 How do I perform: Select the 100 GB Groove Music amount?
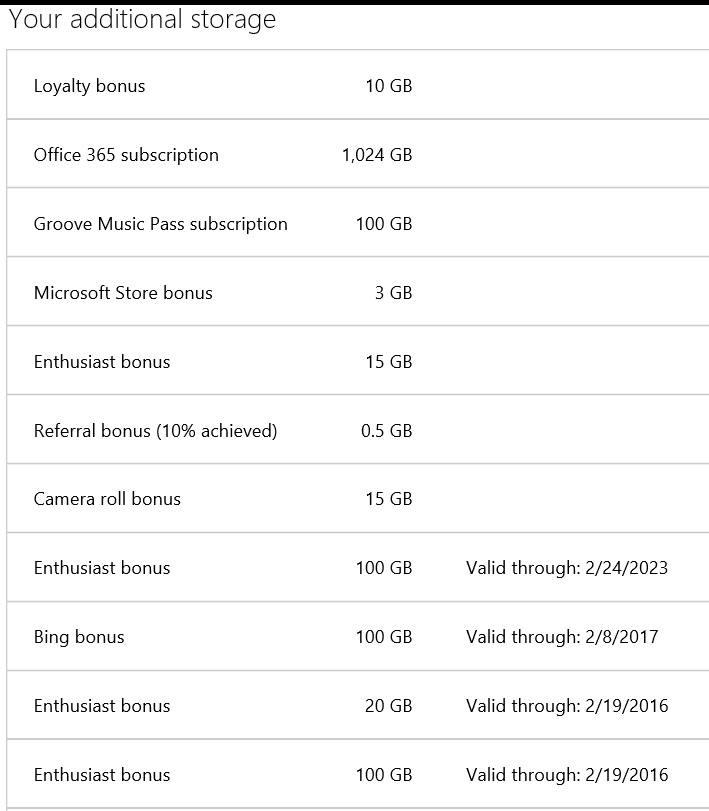383,224
